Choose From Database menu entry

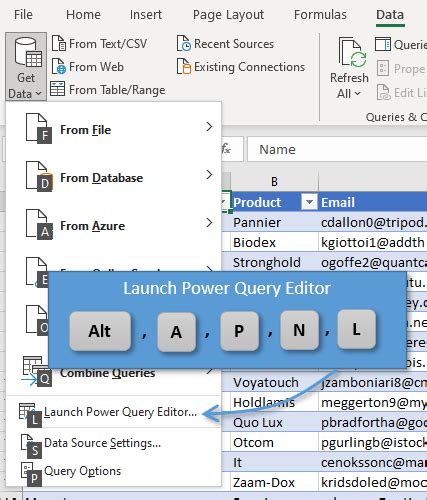click(x=113, y=178)
